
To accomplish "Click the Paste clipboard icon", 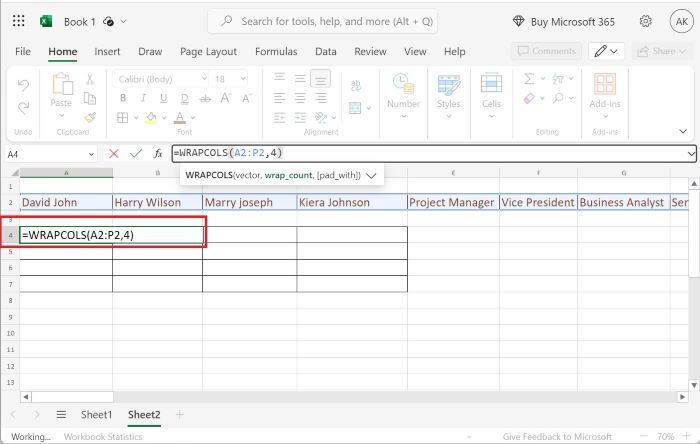I will pyautogui.click(x=62, y=84).
